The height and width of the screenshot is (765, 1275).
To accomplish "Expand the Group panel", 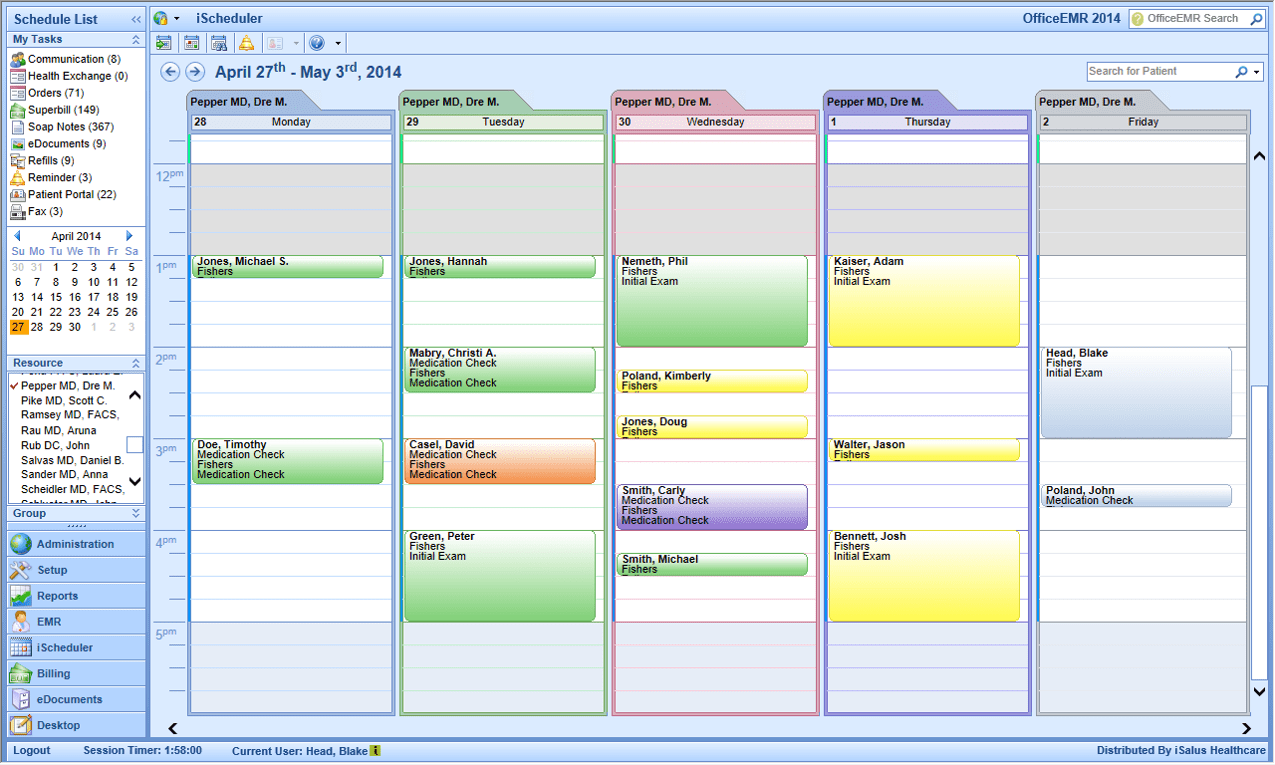I will point(136,513).
